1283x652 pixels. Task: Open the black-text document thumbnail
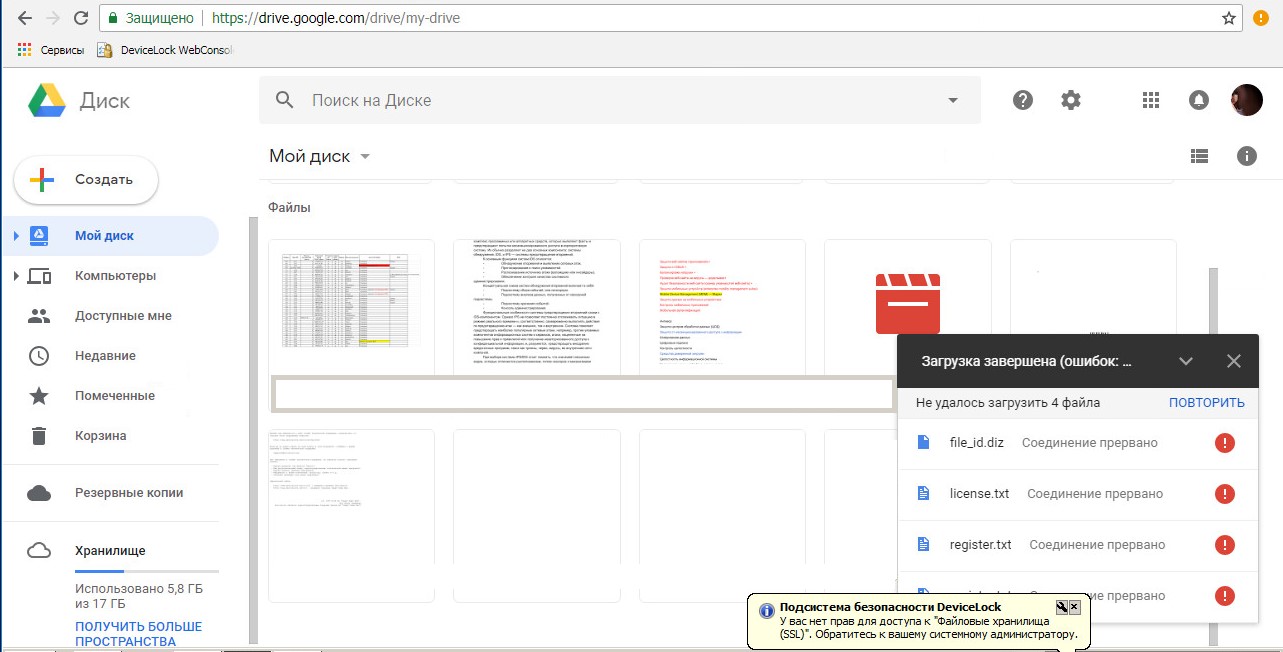tap(537, 306)
